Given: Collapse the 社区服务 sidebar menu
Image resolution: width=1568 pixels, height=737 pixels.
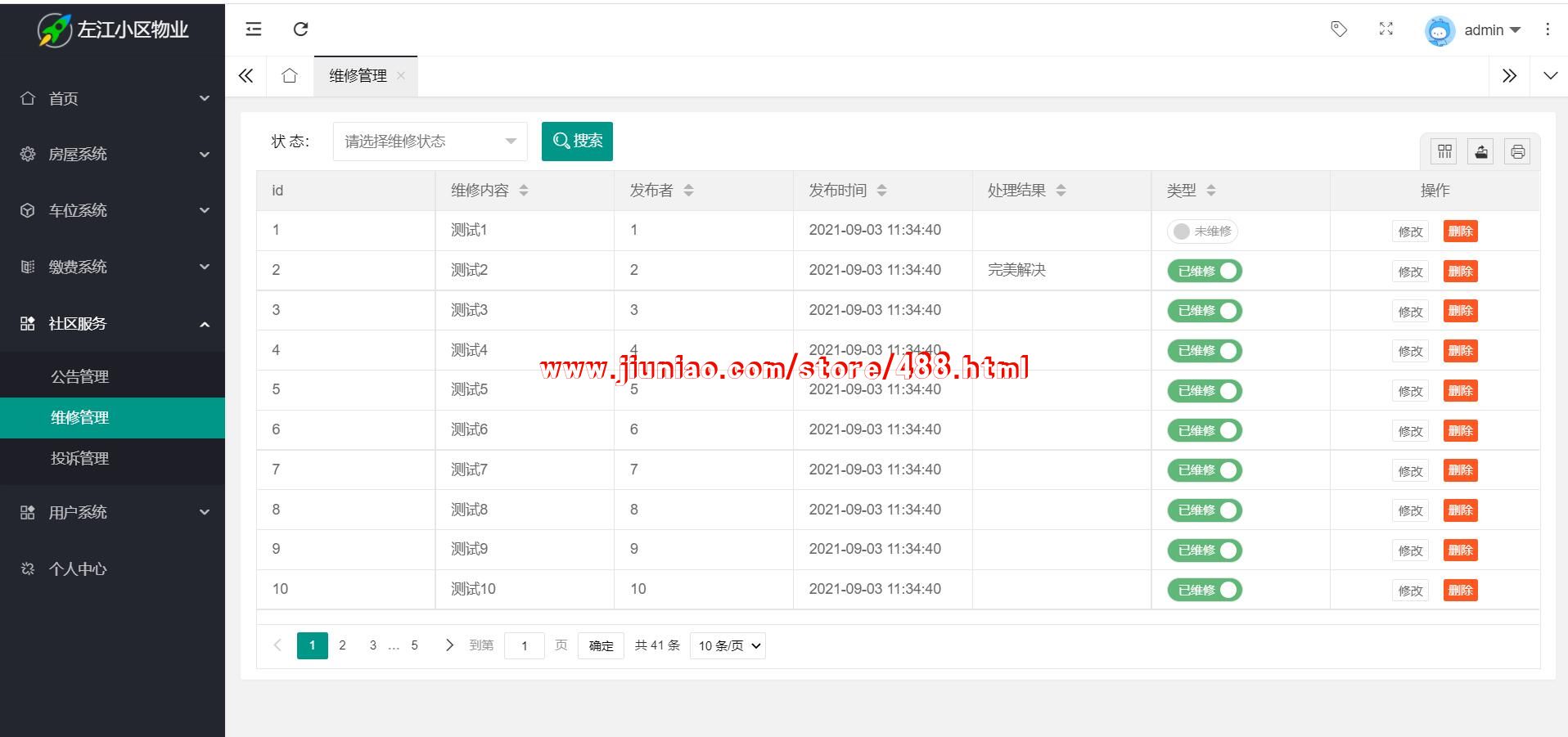Looking at the screenshot, I should tap(112, 323).
